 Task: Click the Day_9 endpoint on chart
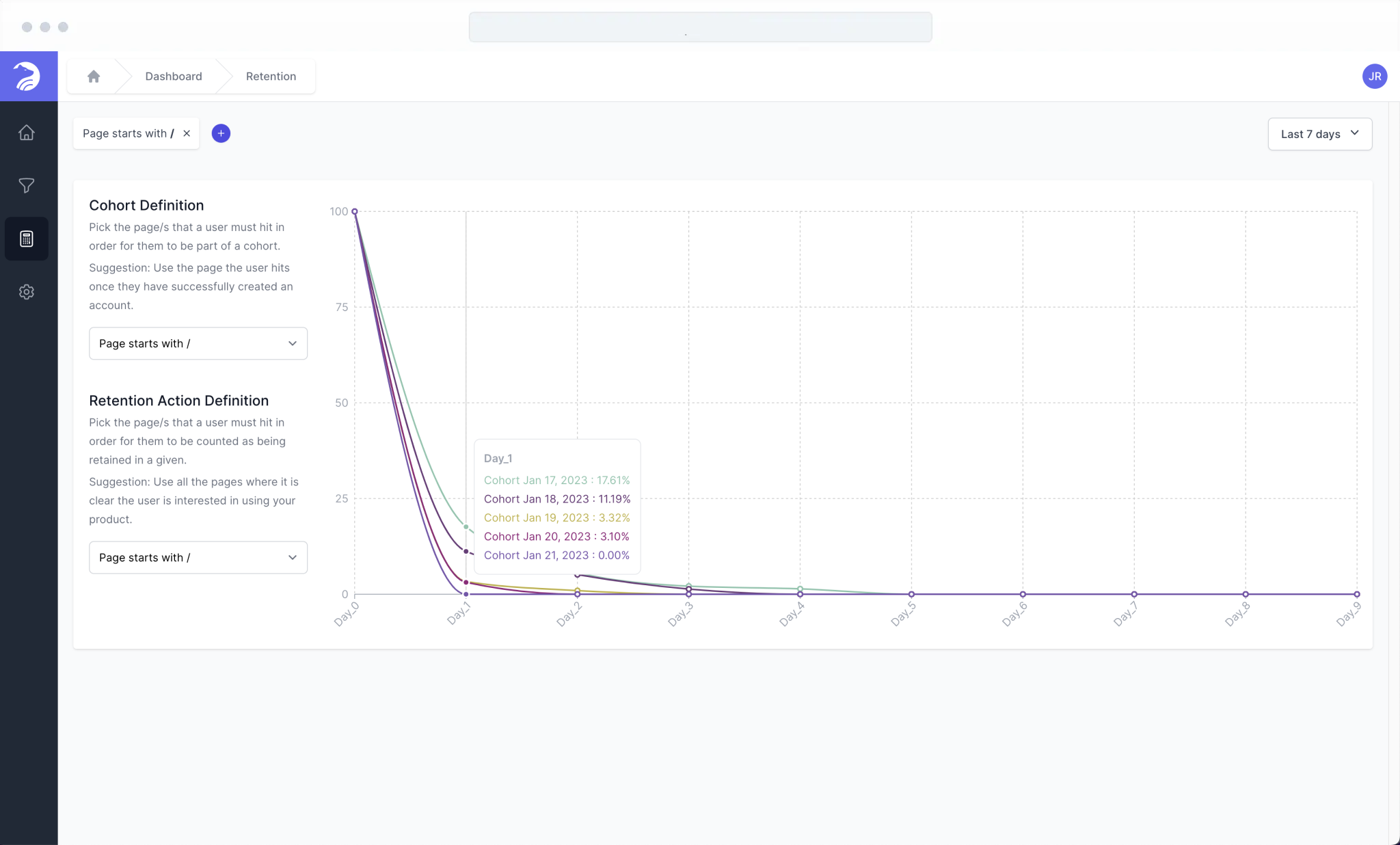(x=1357, y=594)
